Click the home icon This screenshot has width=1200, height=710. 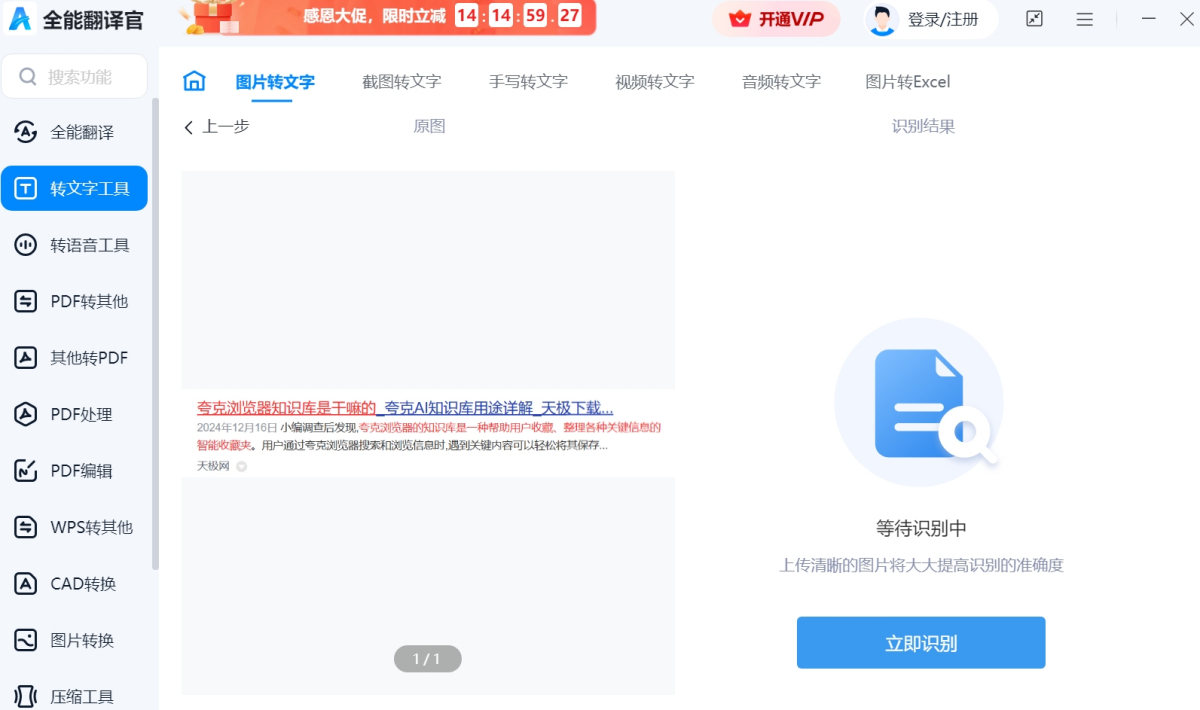194,81
